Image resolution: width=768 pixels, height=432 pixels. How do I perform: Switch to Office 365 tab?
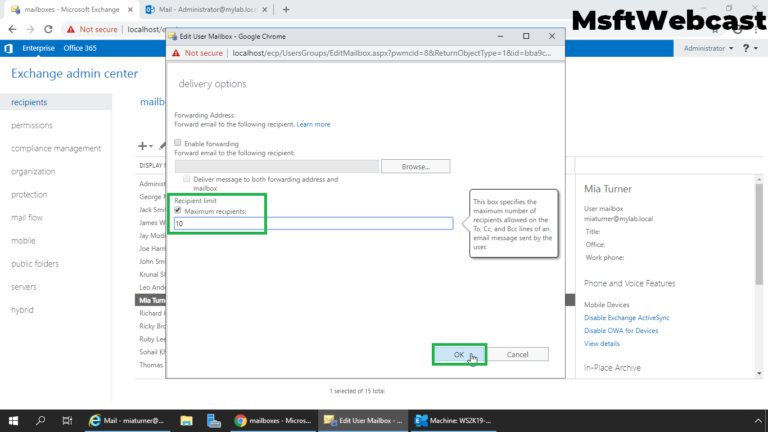coord(80,48)
